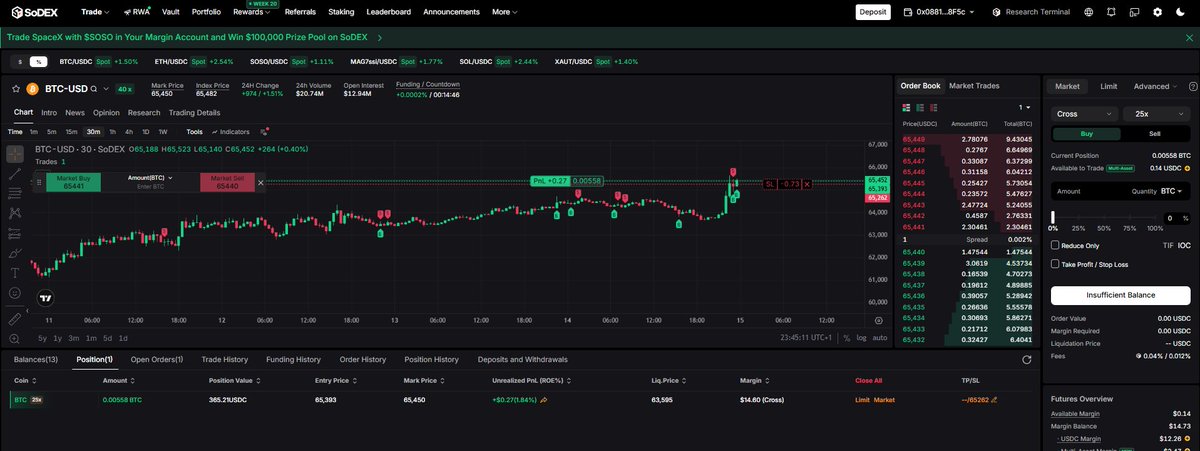
Task: Expand the wallet address 0x0881...8F5c menu
Action: click(x=938, y=12)
